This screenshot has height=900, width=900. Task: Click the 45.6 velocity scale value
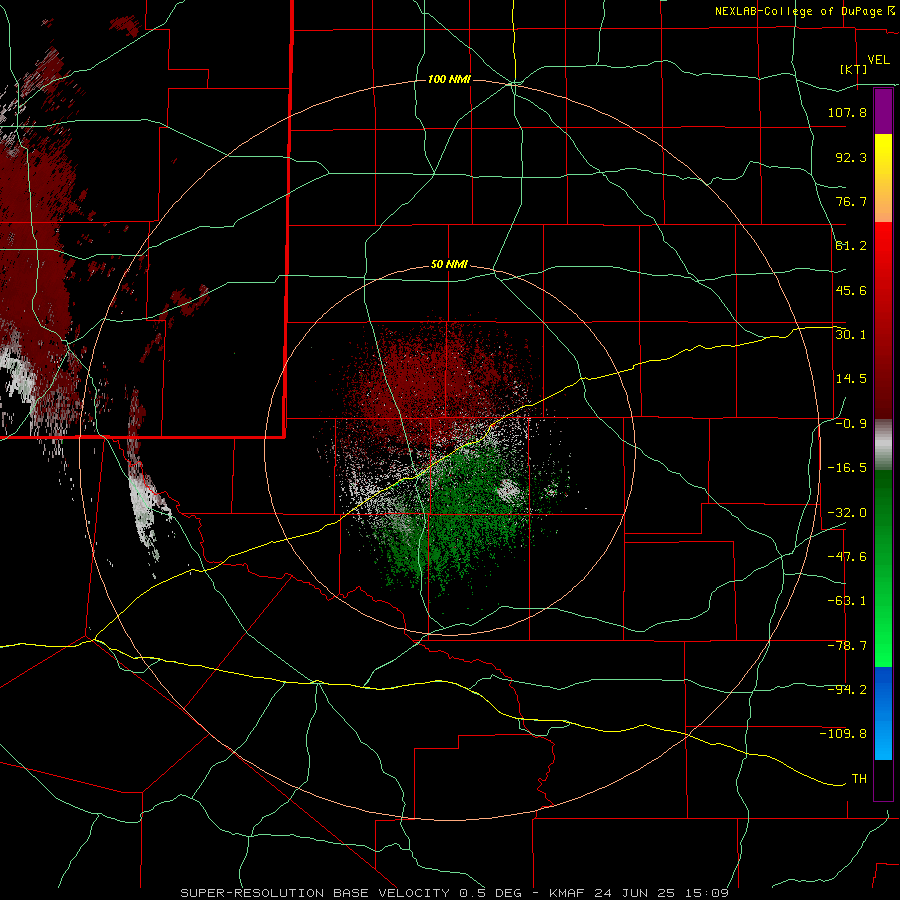(851, 290)
